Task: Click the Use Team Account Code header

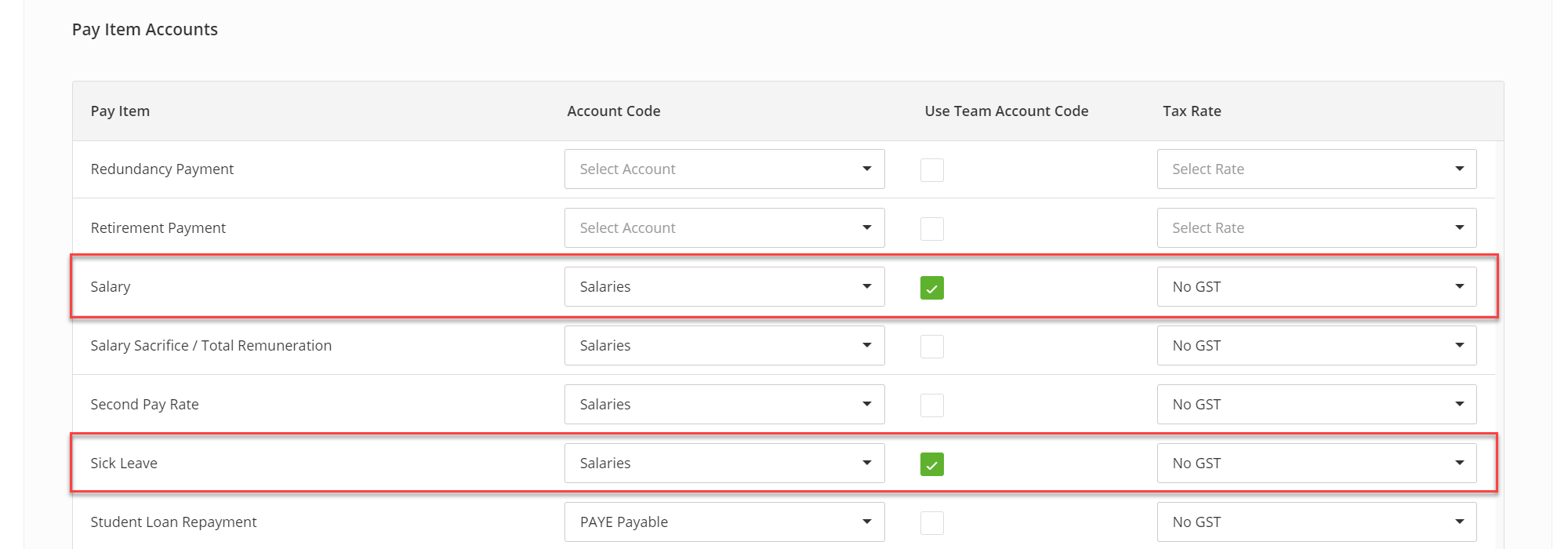Action: point(1007,111)
